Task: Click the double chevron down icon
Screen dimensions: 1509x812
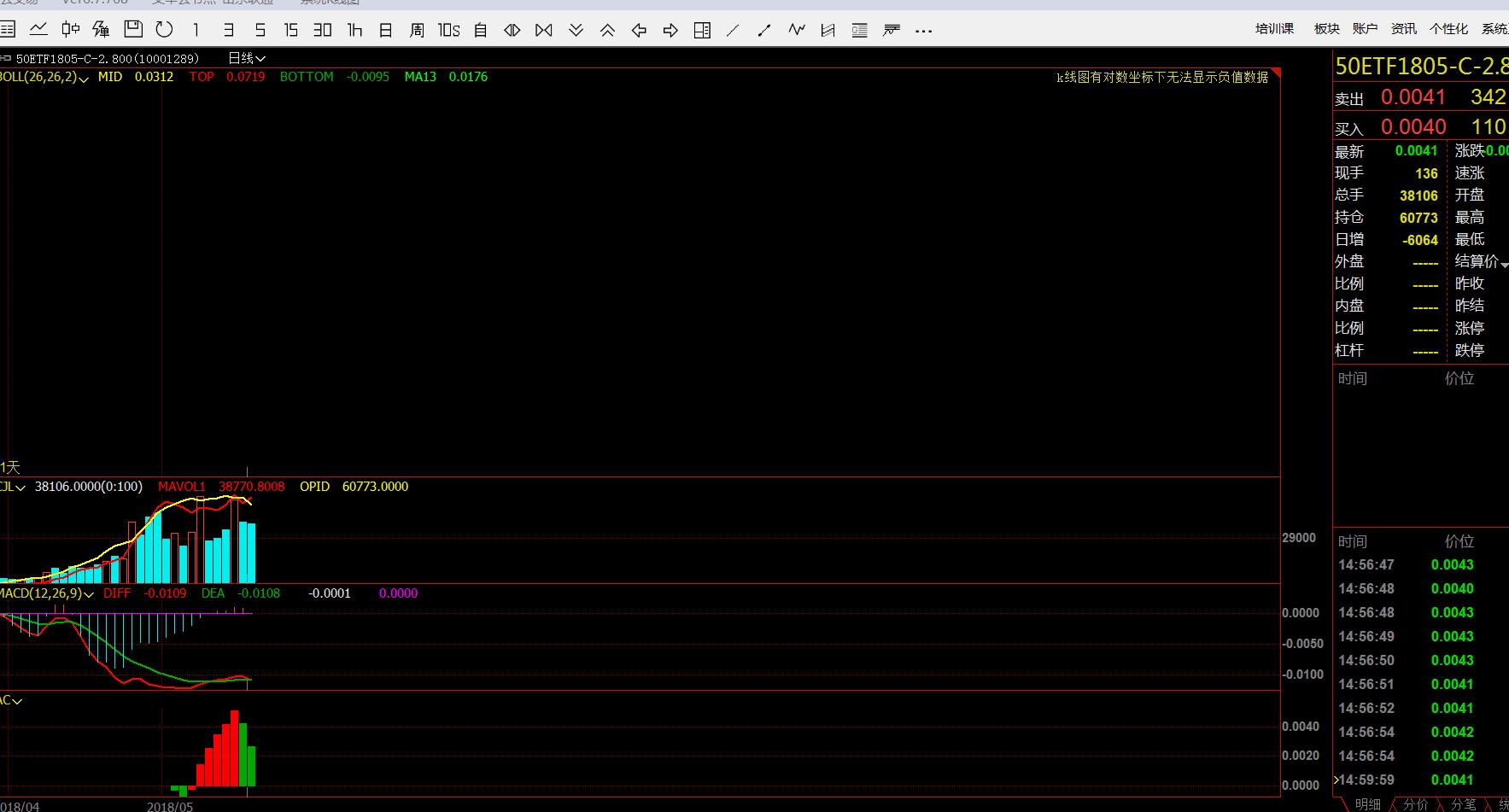Action: click(576, 31)
